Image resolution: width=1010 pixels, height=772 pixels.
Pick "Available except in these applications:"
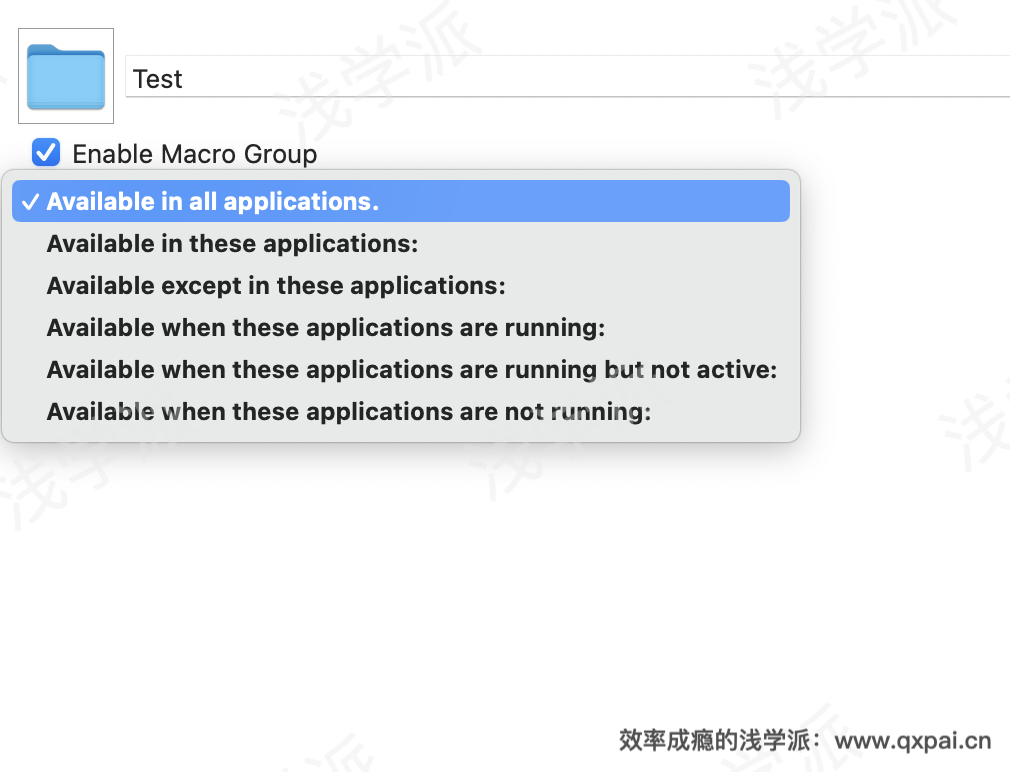[x=275, y=285]
